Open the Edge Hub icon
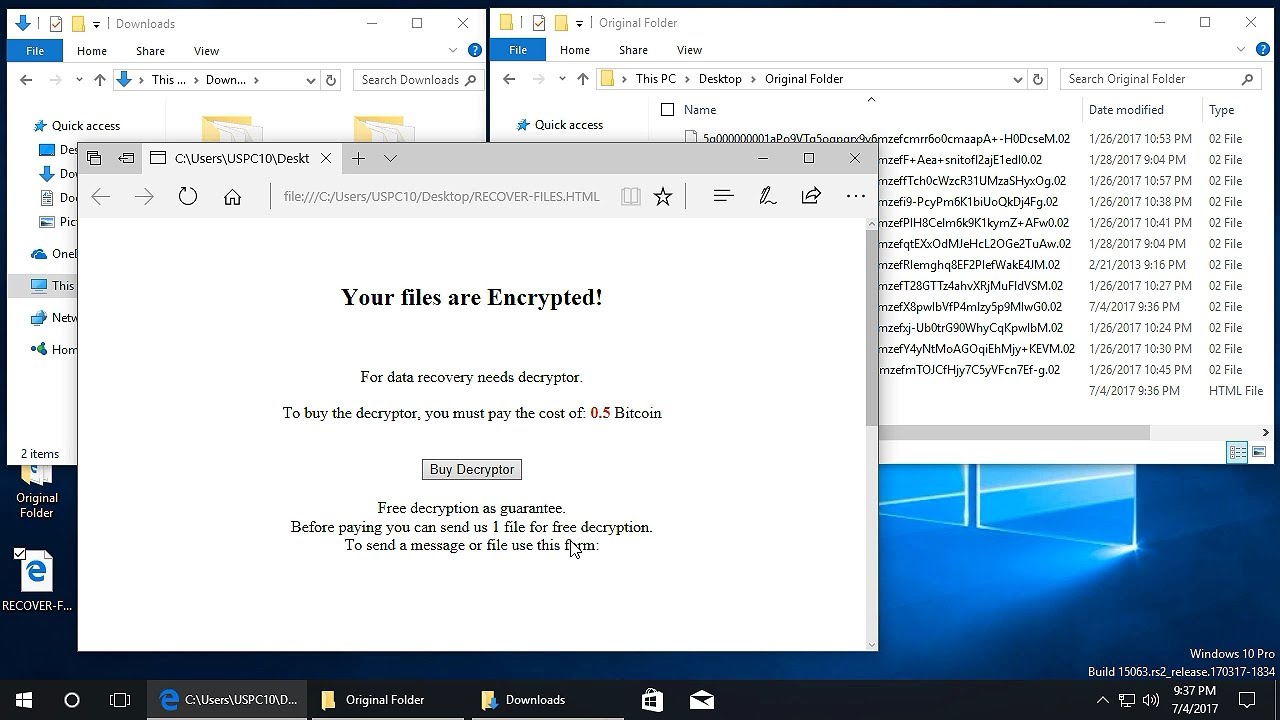Screen dimensions: 1280x720 click(724, 197)
